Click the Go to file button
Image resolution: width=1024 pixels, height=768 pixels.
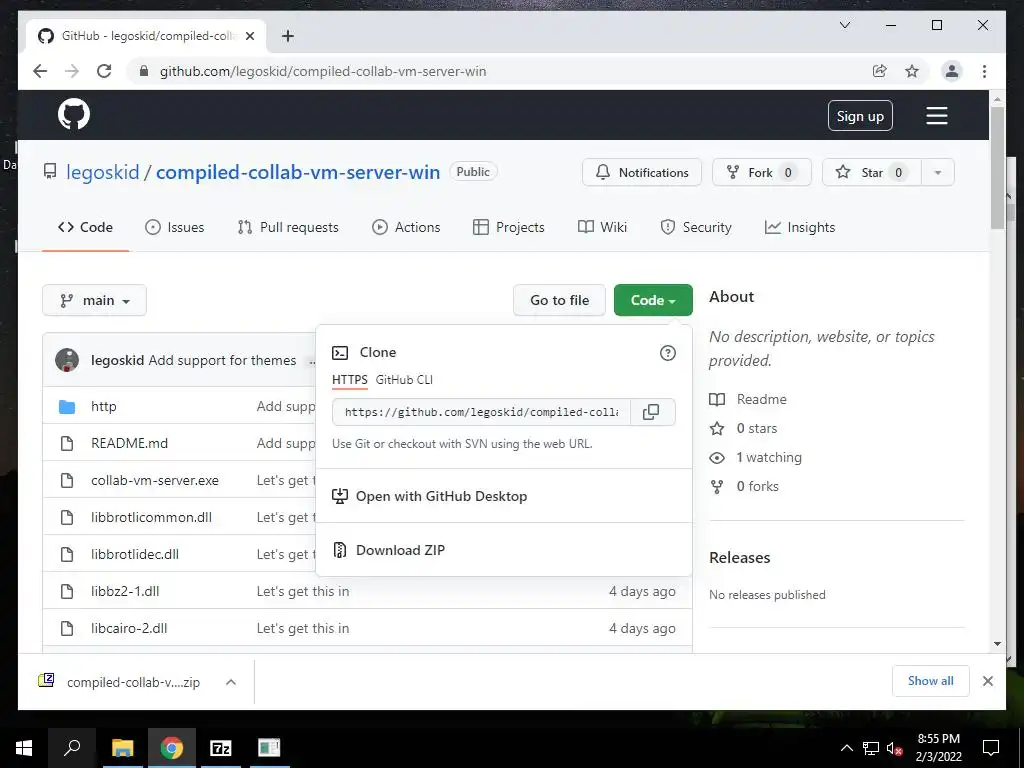[560, 300]
